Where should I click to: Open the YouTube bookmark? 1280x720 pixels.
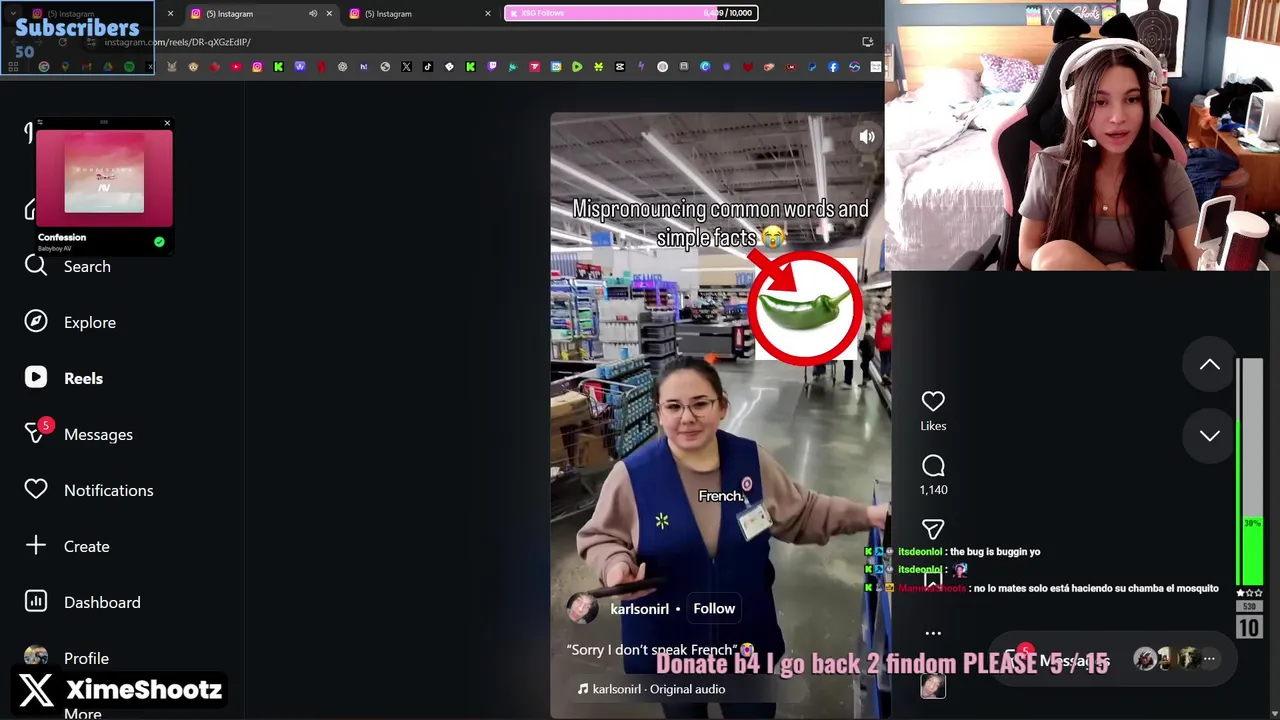236,67
